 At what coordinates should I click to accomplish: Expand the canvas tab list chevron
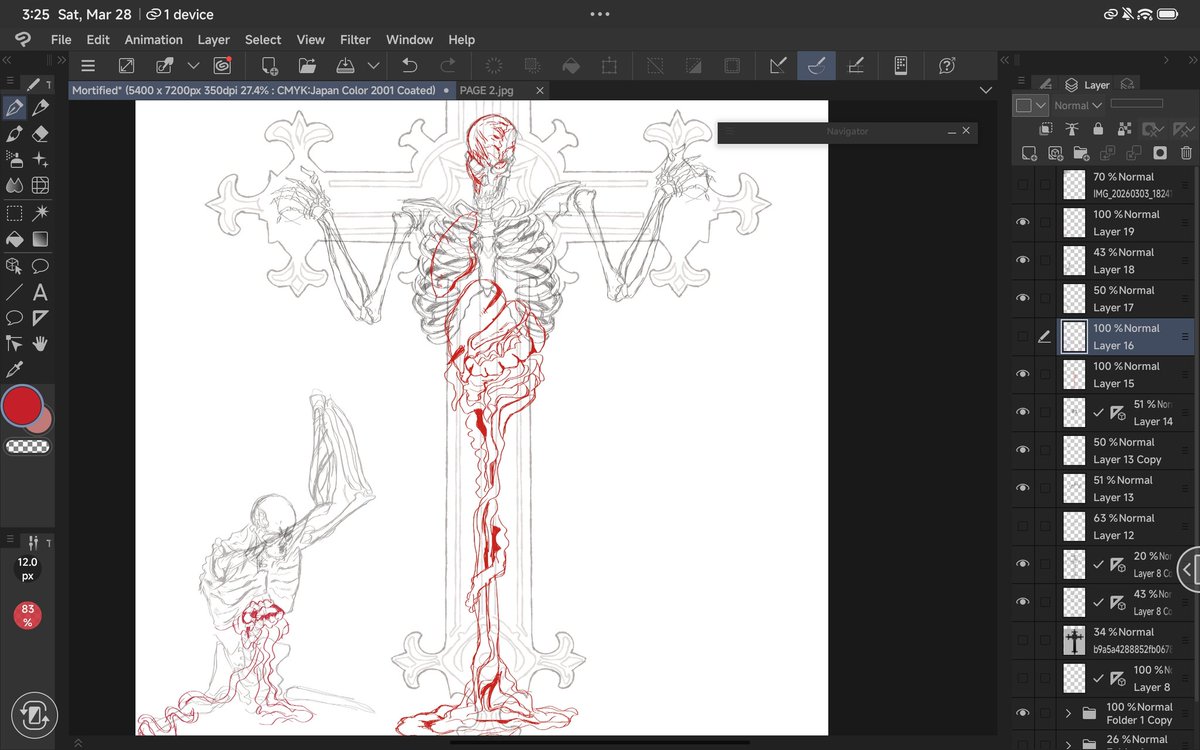pos(985,90)
